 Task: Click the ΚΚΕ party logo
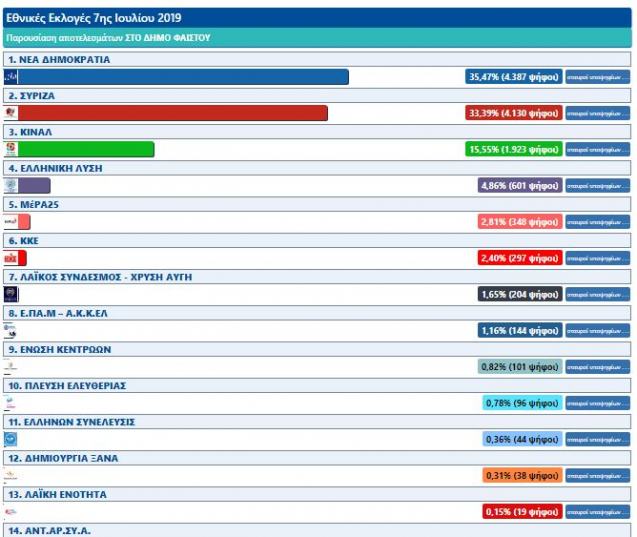coord(11,258)
